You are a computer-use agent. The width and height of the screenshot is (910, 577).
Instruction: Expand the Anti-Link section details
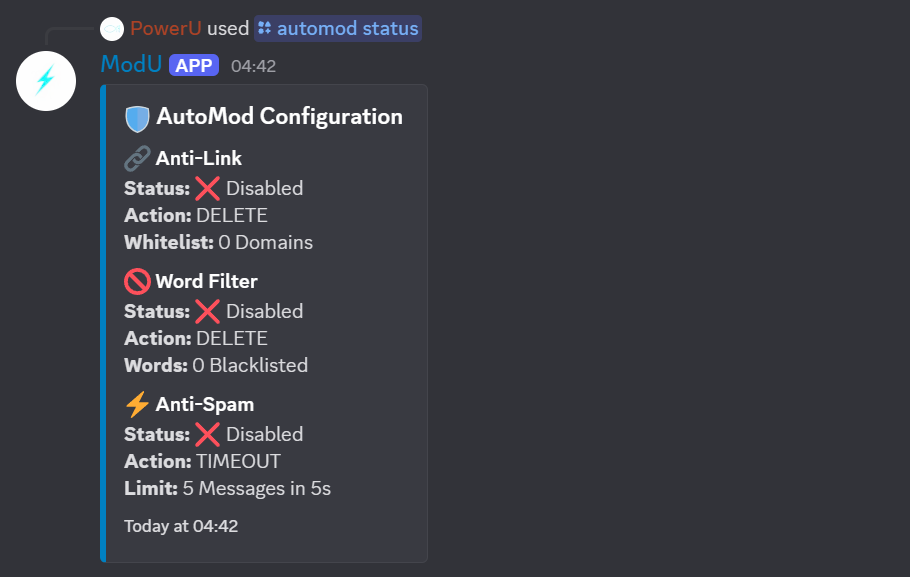tap(198, 158)
